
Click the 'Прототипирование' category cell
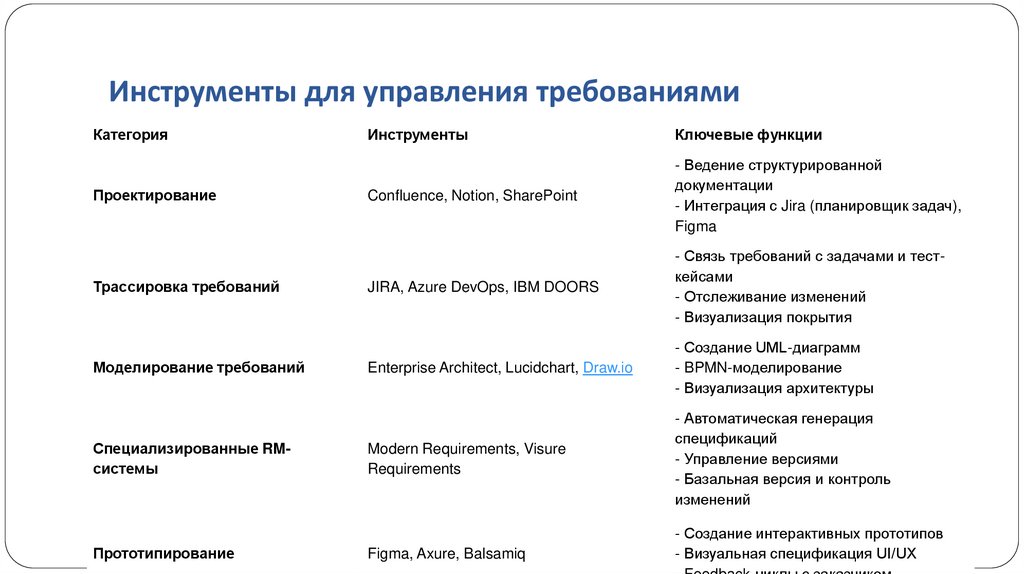pyautogui.click(x=163, y=553)
